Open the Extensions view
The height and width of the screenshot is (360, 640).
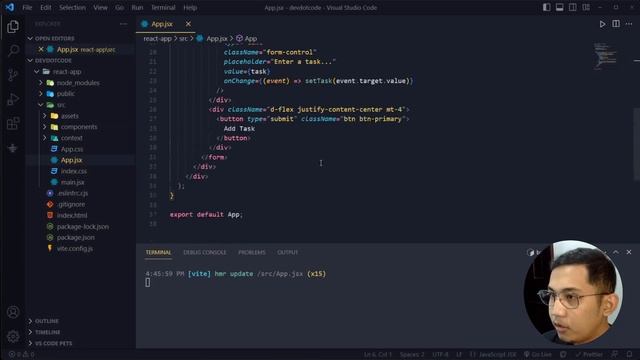tap(13, 123)
